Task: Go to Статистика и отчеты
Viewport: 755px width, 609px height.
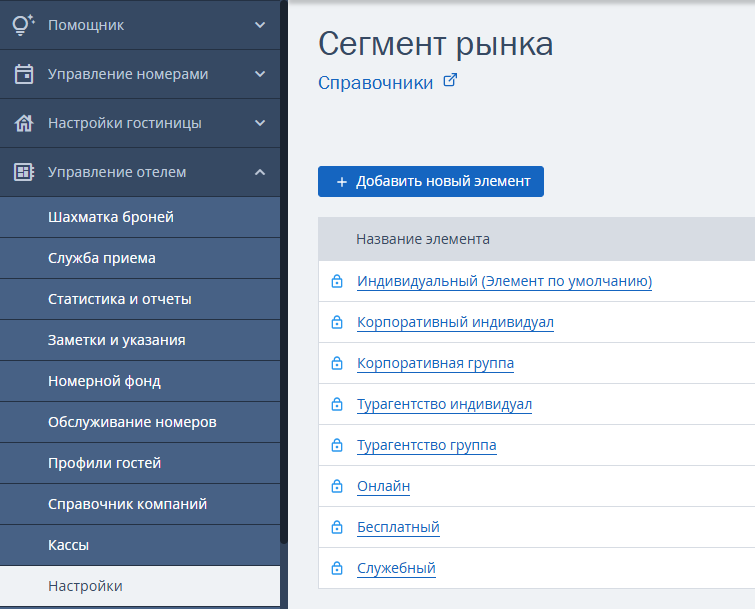Action: click(120, 299)
